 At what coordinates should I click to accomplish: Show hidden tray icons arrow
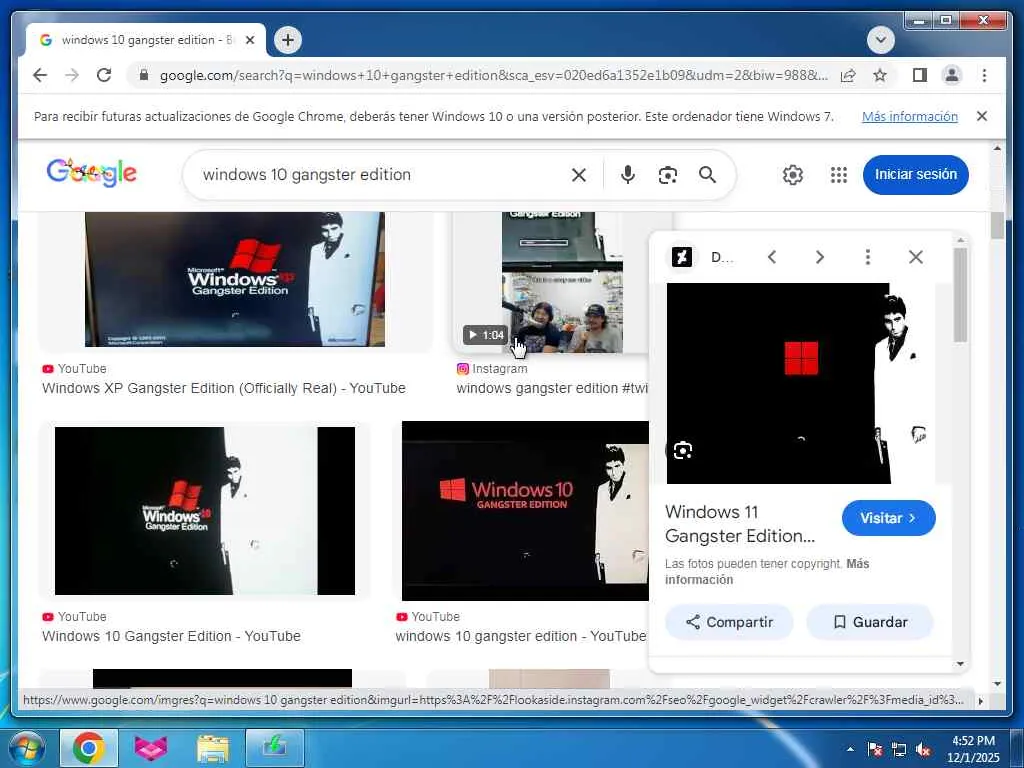click(x=850, y=749)
